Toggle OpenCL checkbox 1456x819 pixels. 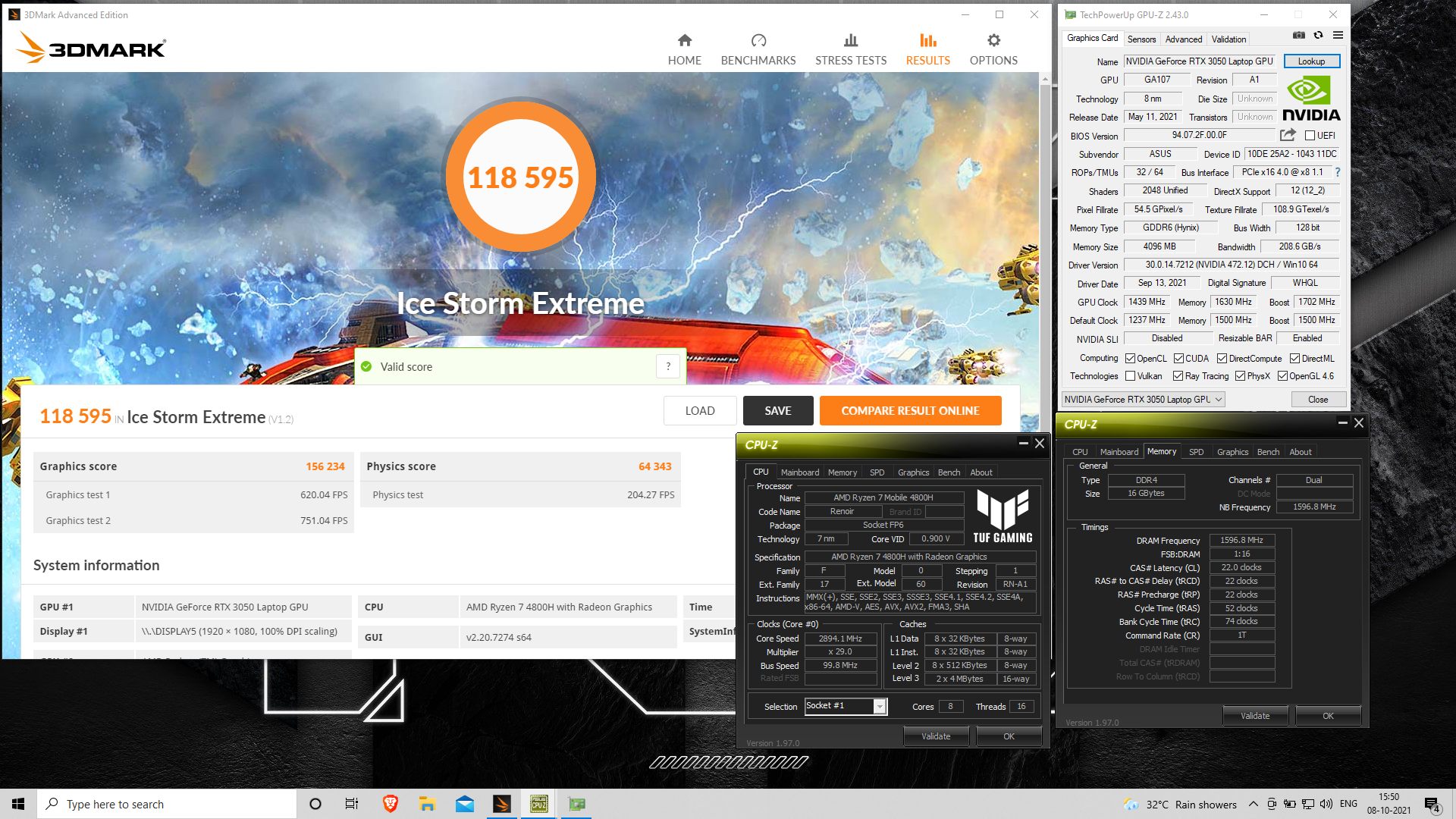click(1130, 358)
